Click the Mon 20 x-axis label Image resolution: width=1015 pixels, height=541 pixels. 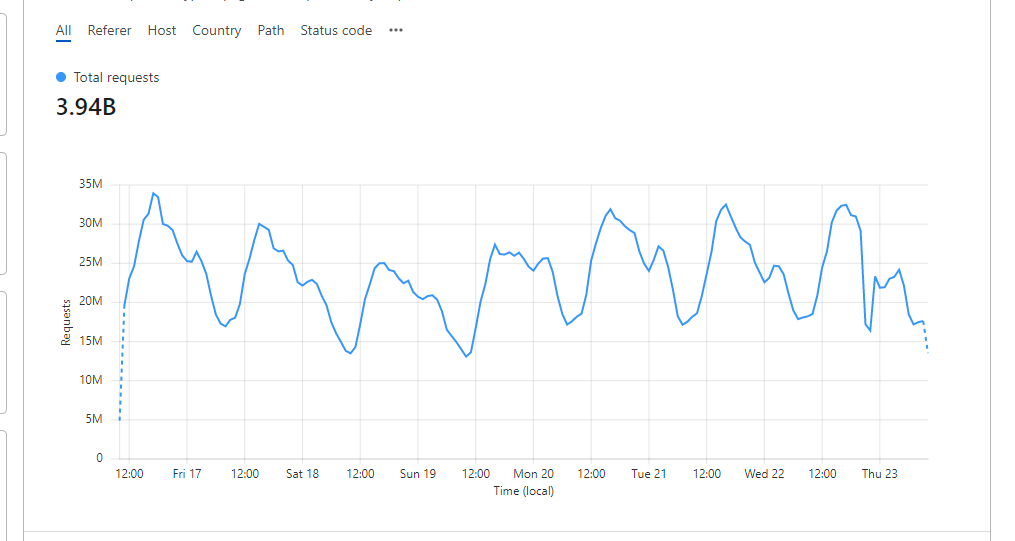533,474
